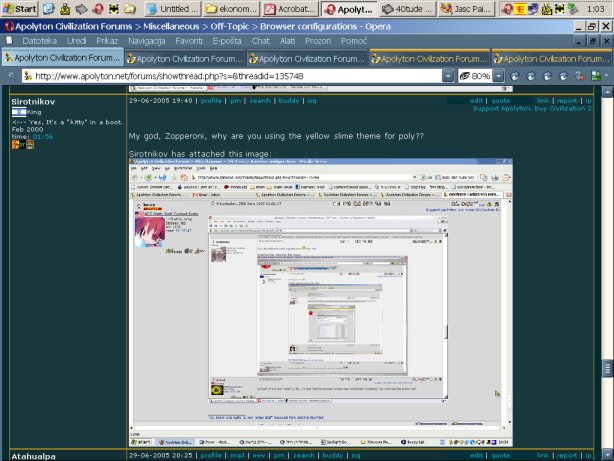Click the Israeli flag icon under Sirotnikov
Screen dimensions: 614x461
[x=17, y=113]
